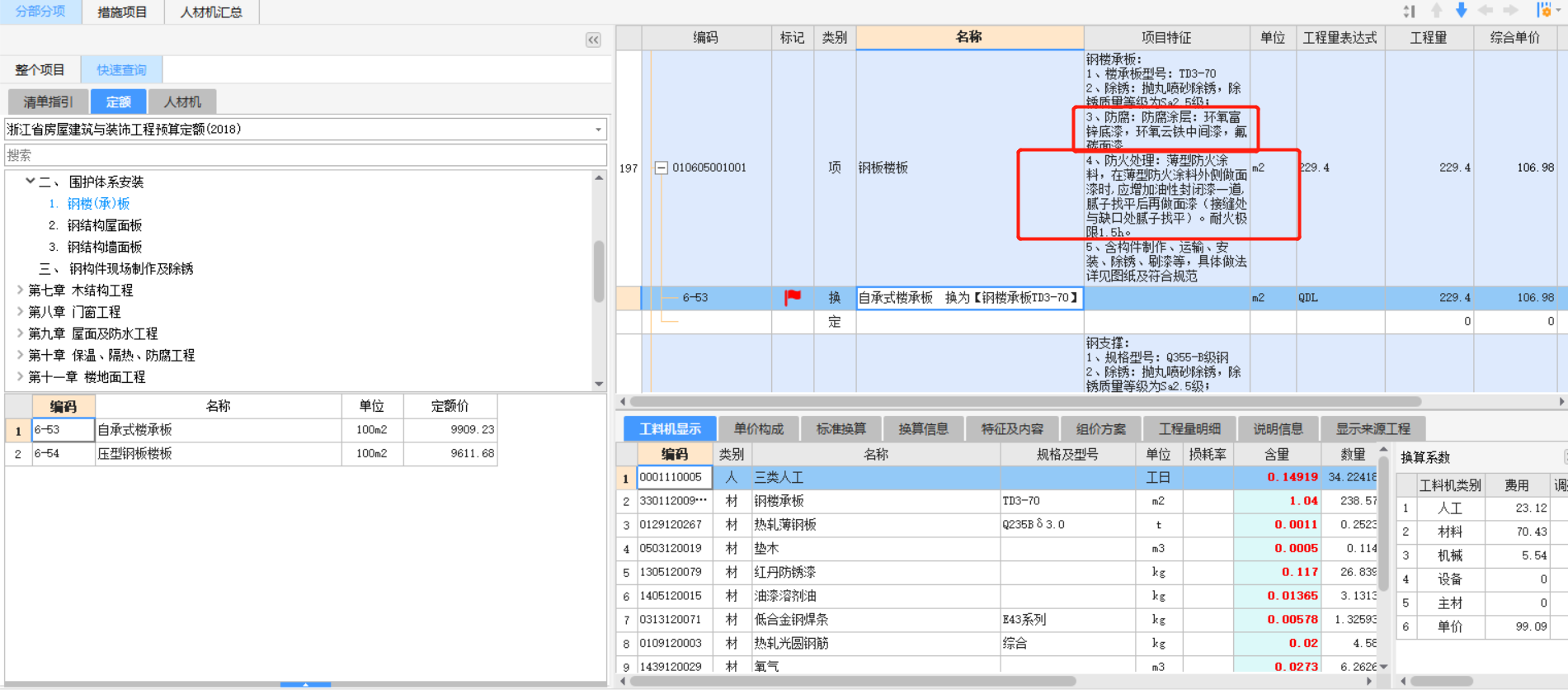Click the tree panel vertical scrollbar thumb
Viewport: 1568px width, 690px height.
599,271
